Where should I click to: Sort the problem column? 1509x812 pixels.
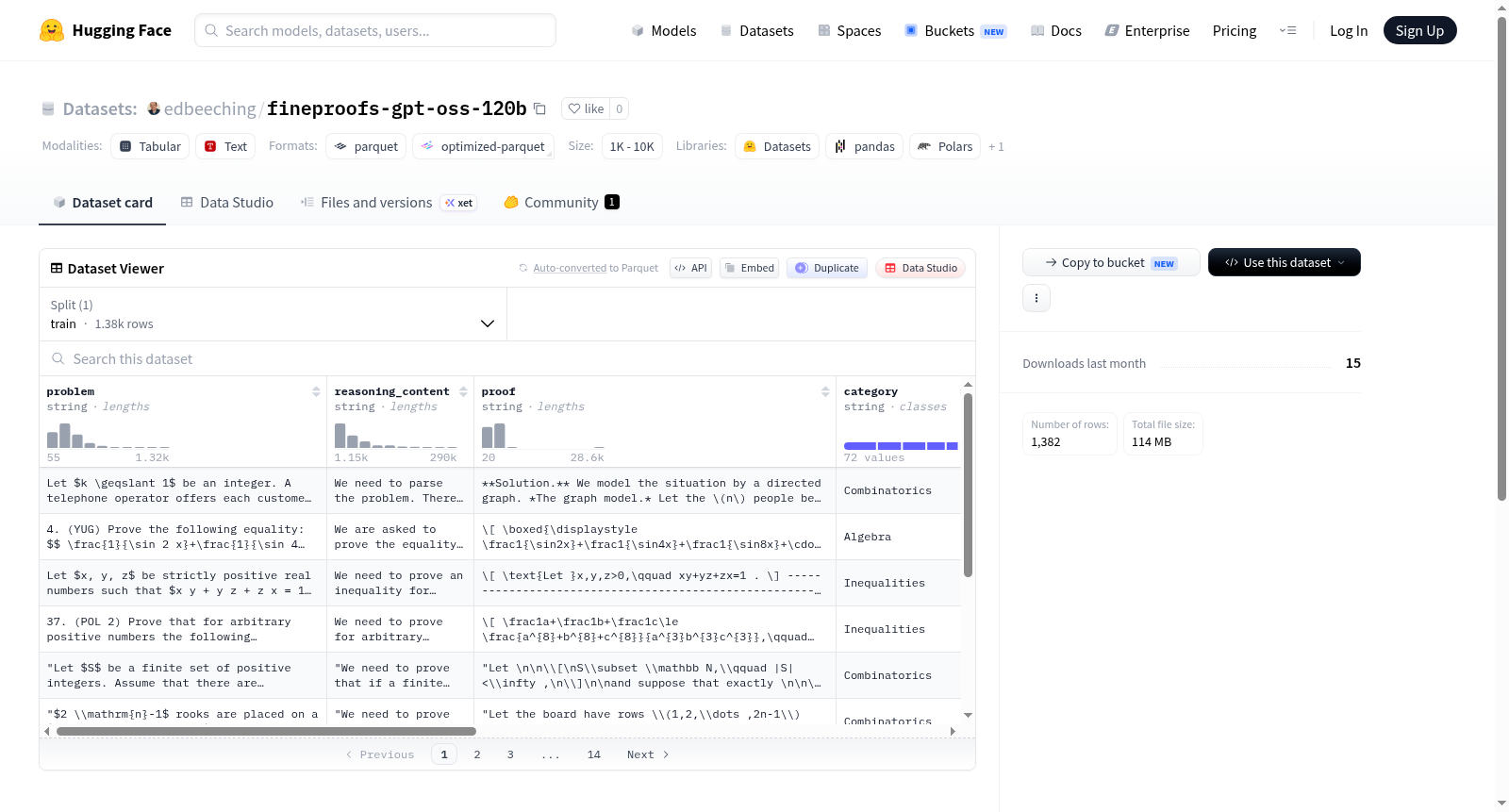316,391
